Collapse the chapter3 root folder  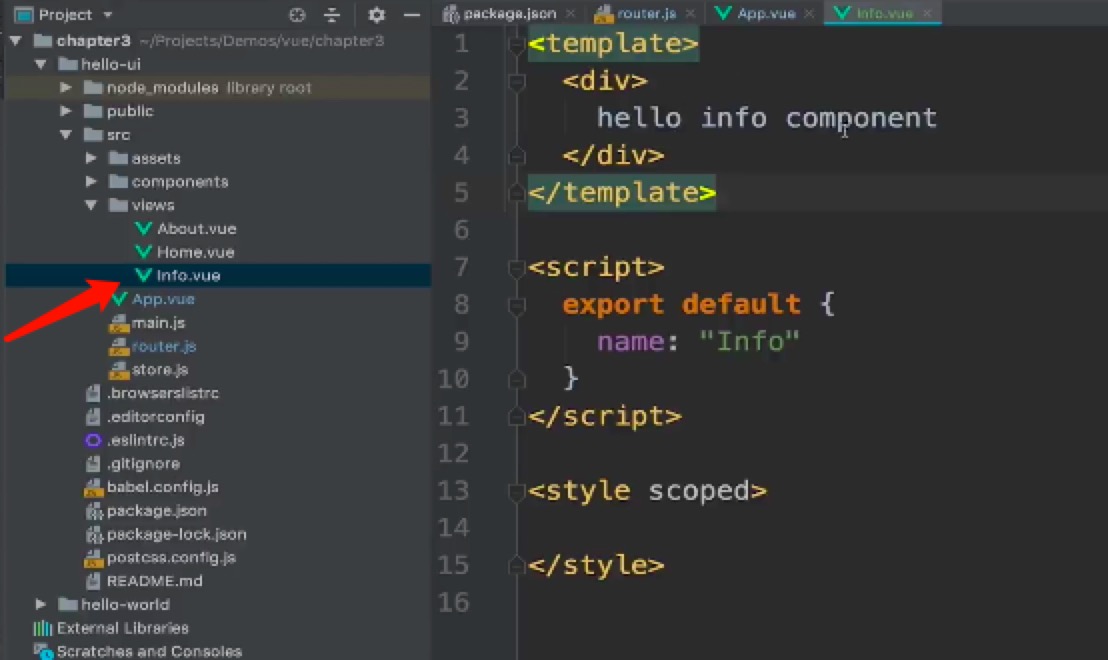tap(16, 41)
